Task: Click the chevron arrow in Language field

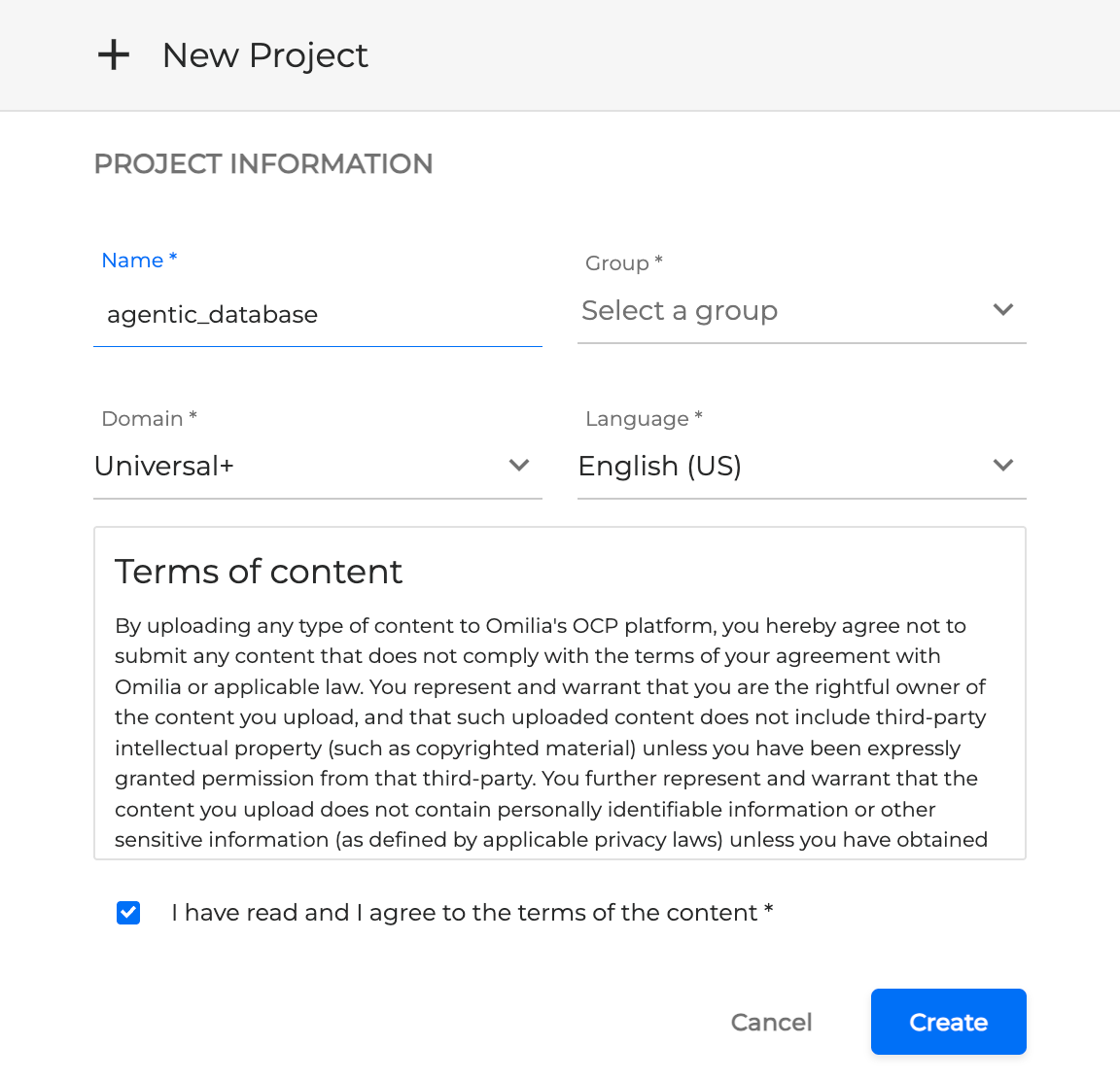Action: (1003, 466)
